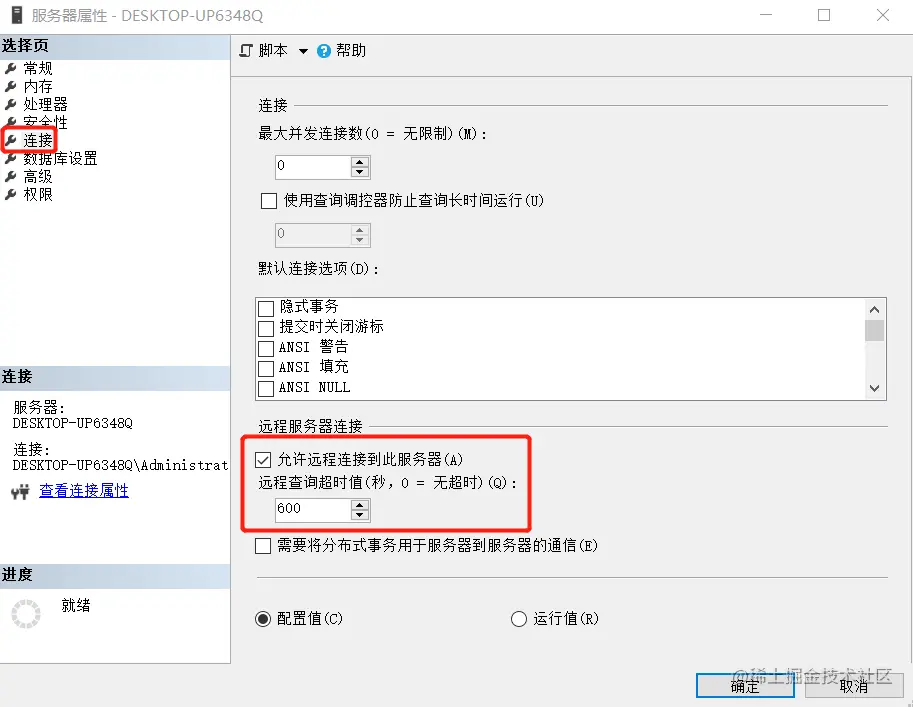Click the wrench icon beside 高级
Viewport: 913px width, 707px height.
[x=10, y=176]
